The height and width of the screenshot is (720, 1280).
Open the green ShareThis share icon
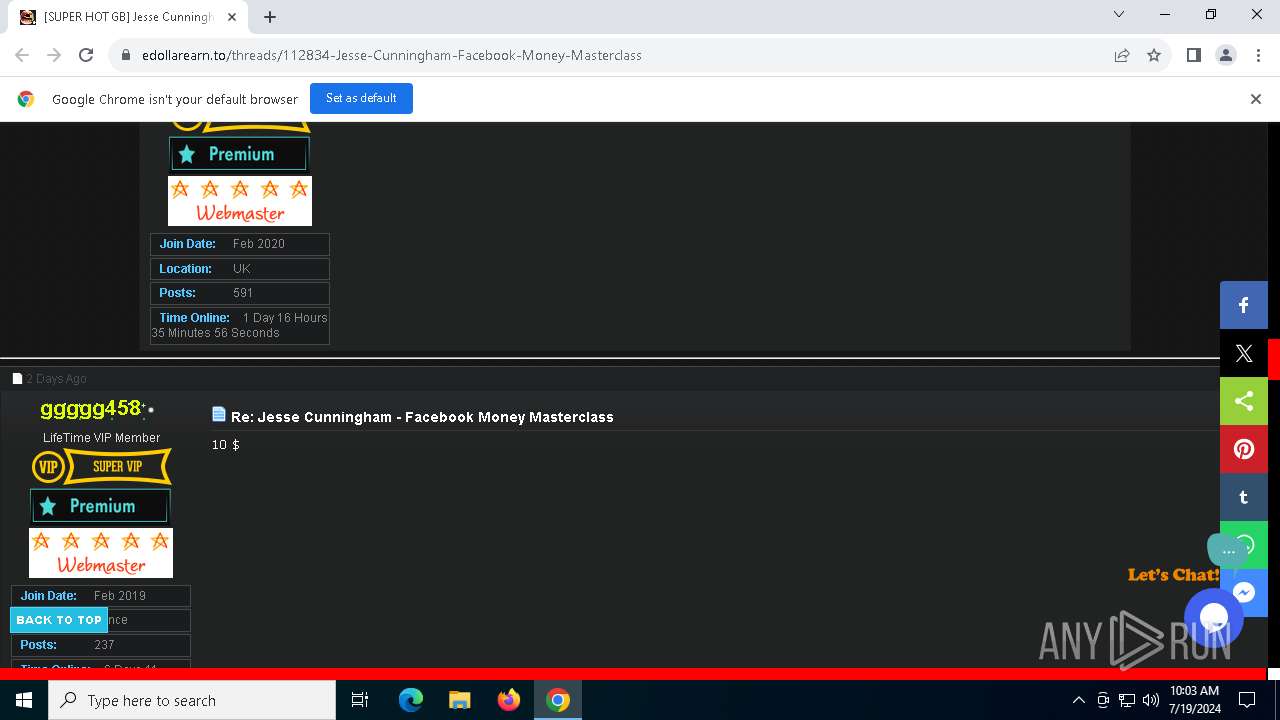click(x=1243, y=401)
